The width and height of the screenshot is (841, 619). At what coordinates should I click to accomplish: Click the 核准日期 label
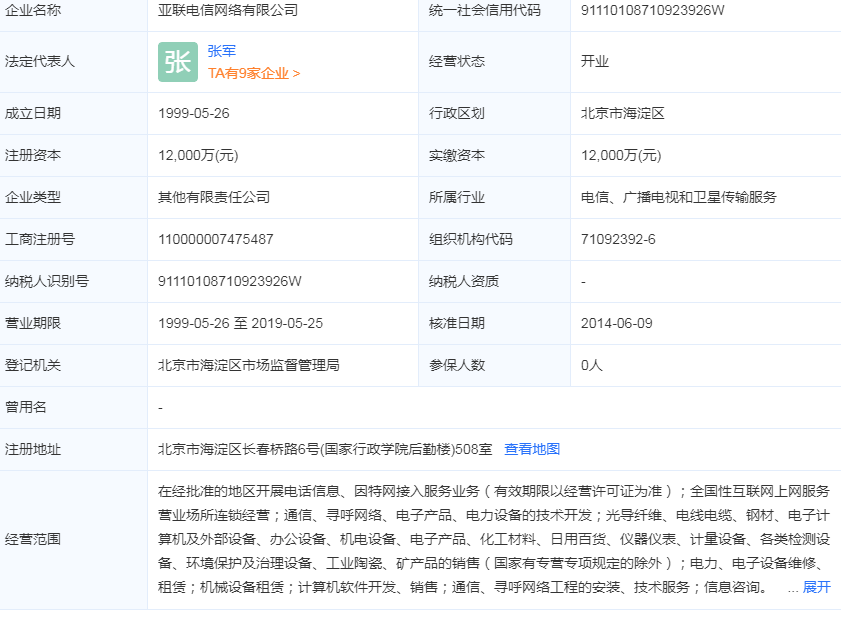[456, 323]
